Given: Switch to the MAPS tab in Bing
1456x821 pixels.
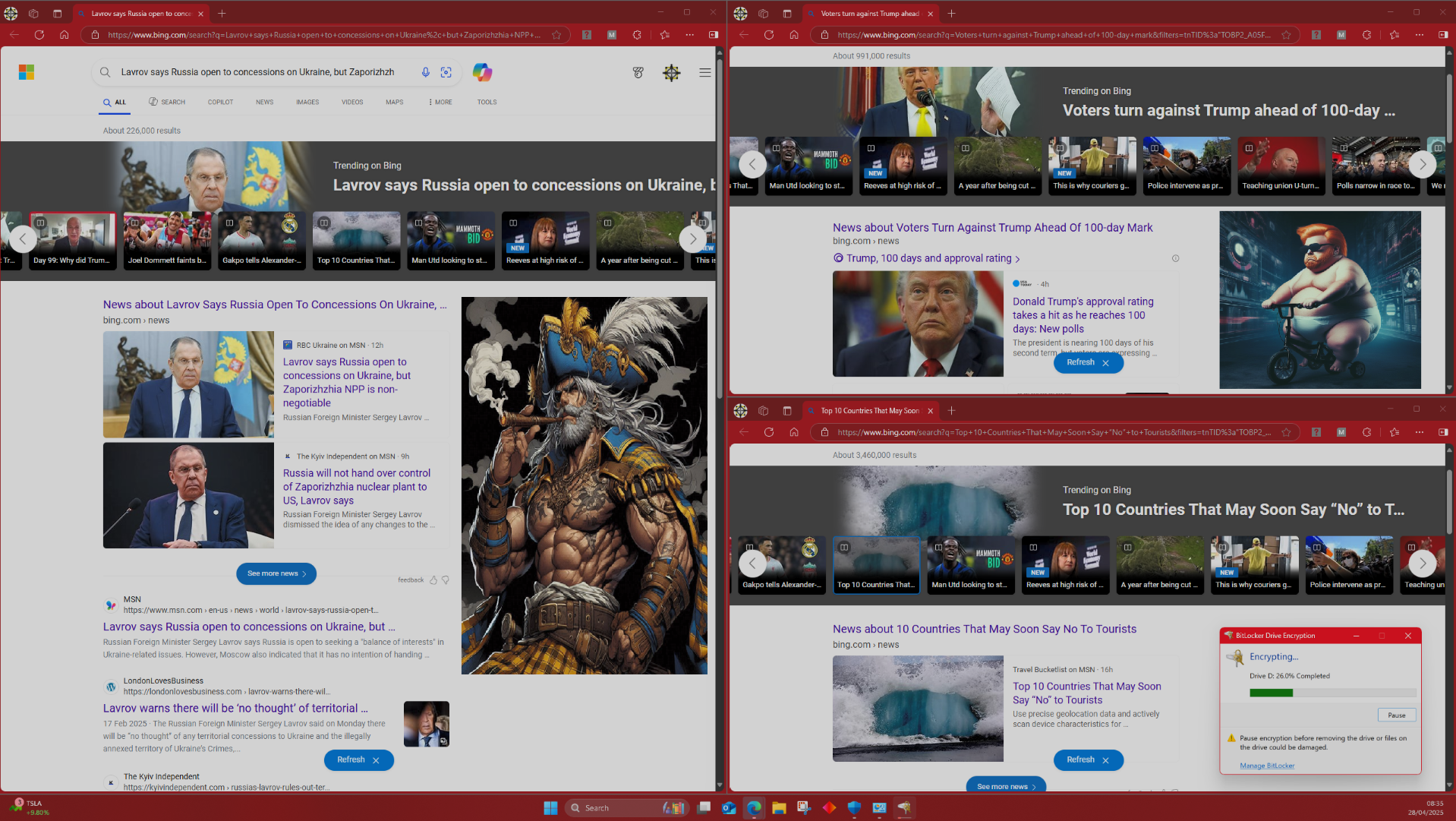Looking at the screenshot, I should [x=394, y=102].
